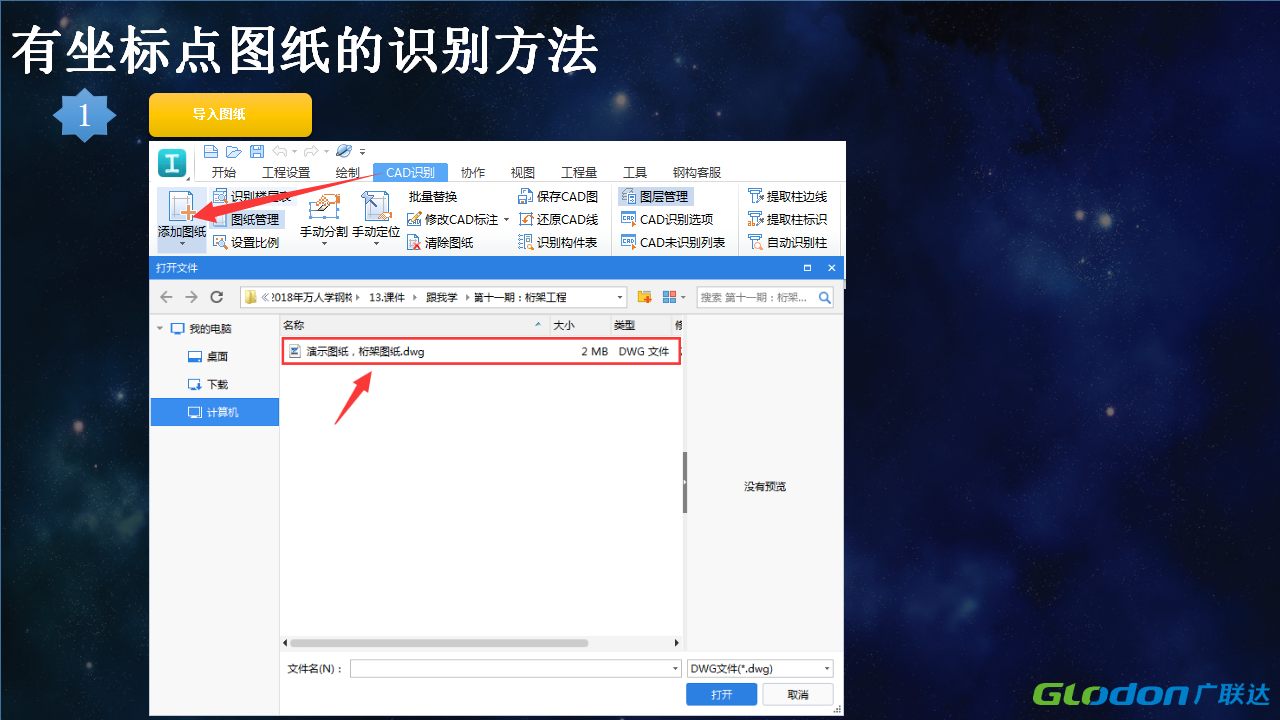Open the 工程设置 ribbon tab
1280x720 pixels.
(x=286, y=172)
